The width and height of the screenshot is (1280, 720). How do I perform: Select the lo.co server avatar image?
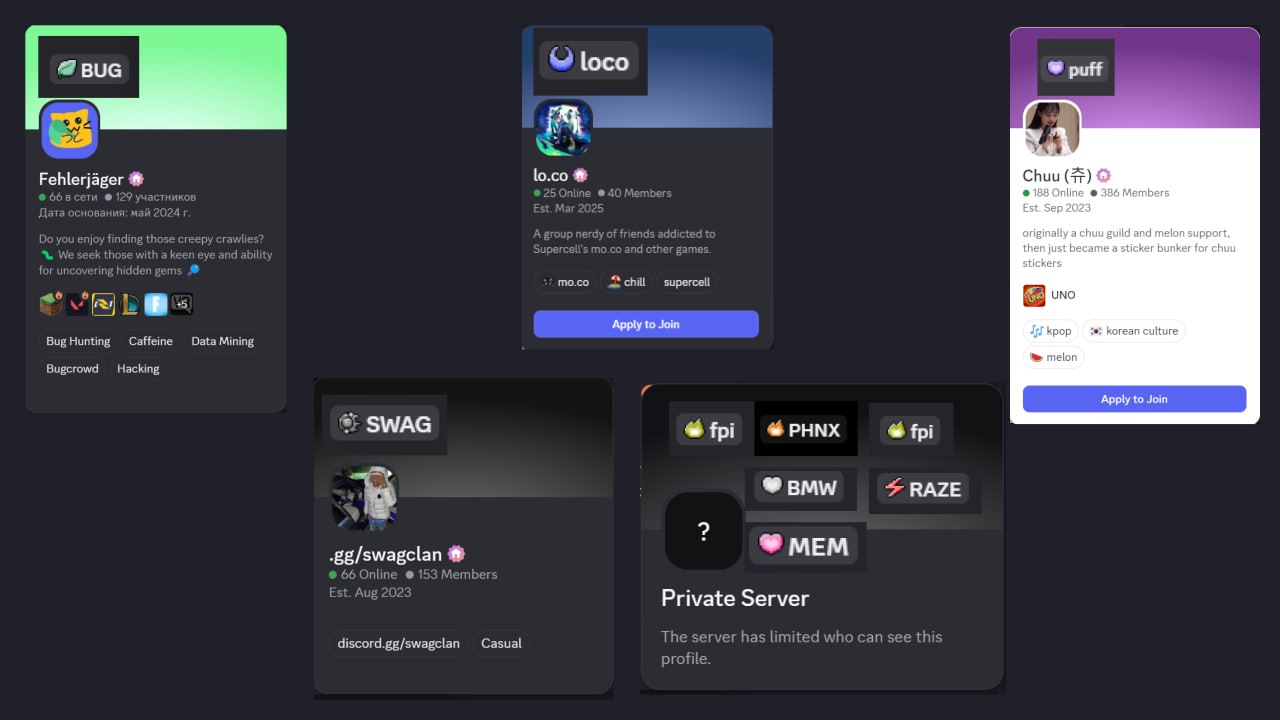click(563, 127)
